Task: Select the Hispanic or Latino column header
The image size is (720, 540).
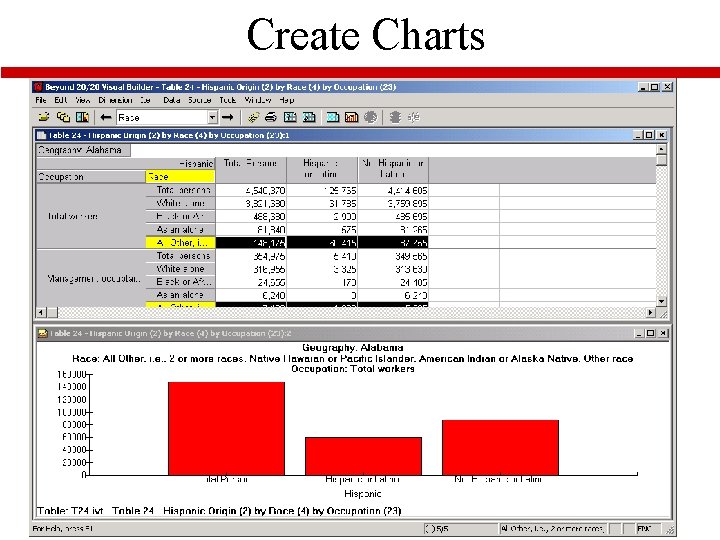Action: click(x=322, y=169)
